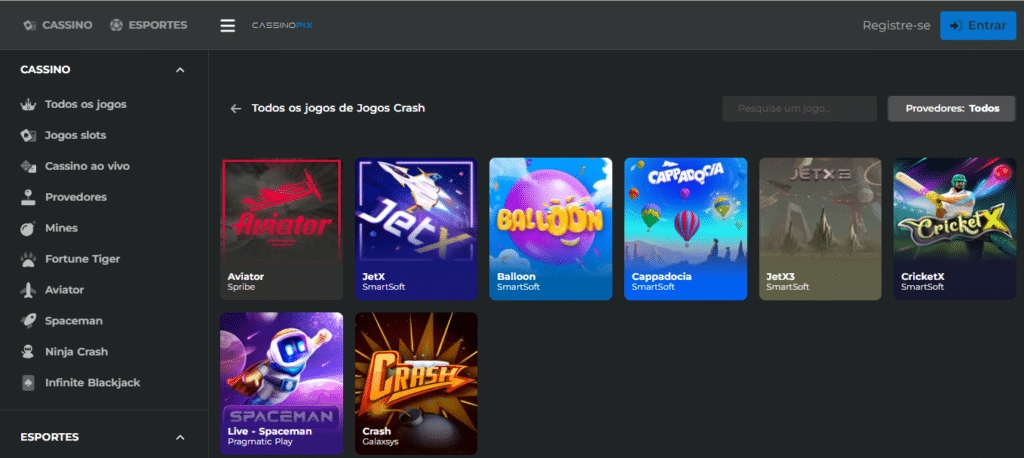Collapse the CASSINO sidebar section

point(180,70)
